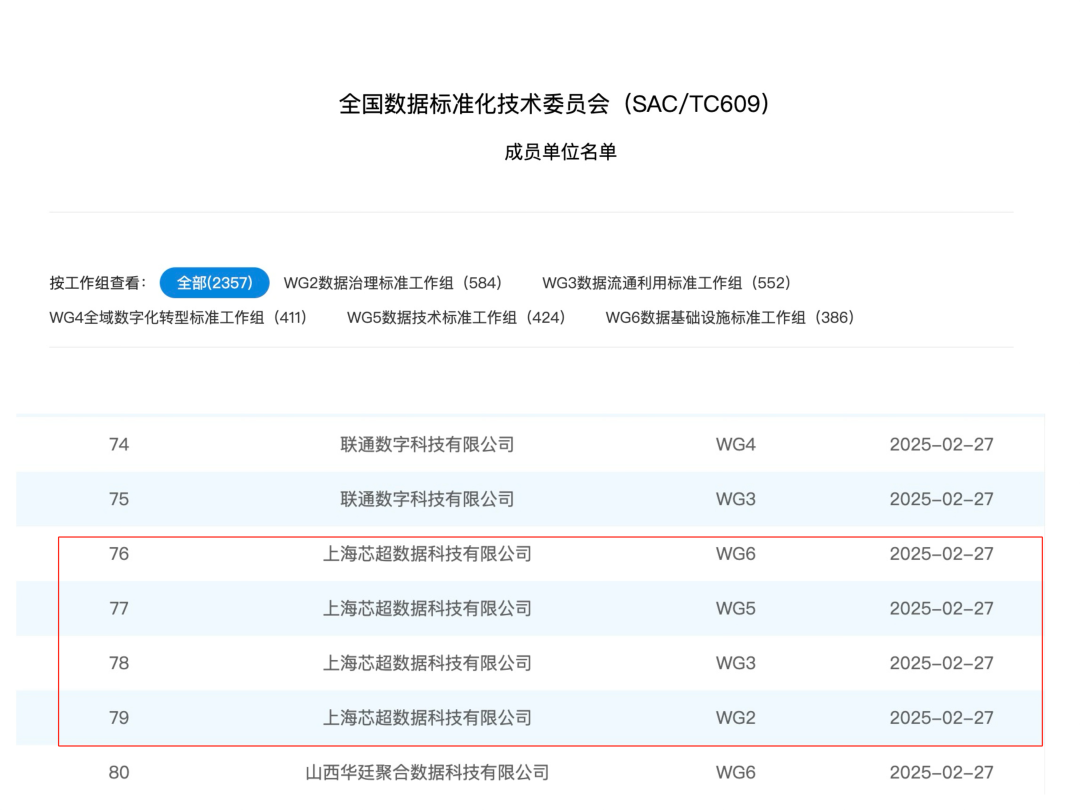Image resolution: width=1080 pixels, height=810 pixels.
Task: Click date 2025-02-27 in row 76
Action: 942,554
